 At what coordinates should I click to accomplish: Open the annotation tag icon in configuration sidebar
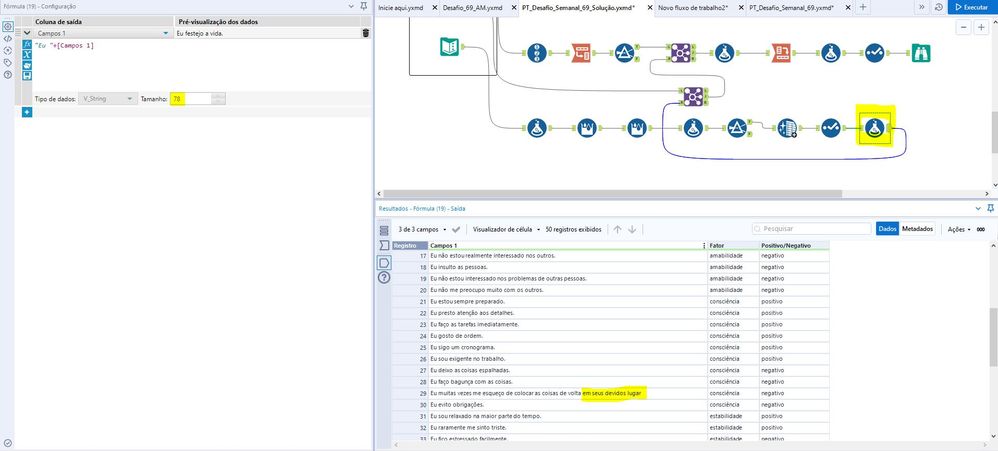(x=8, y=62)
